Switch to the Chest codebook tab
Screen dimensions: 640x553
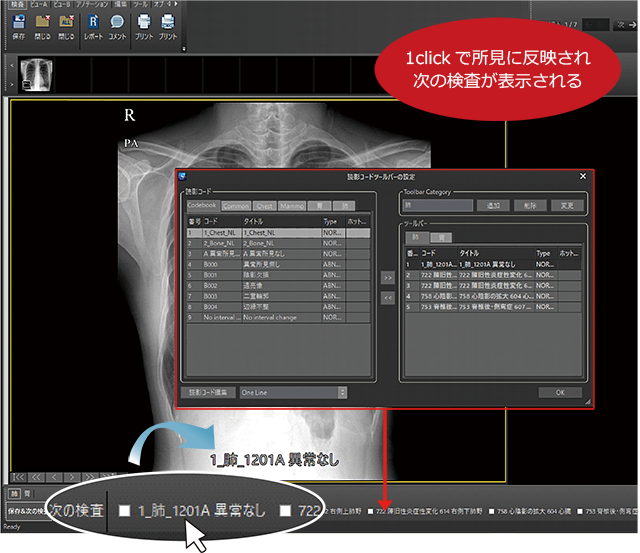pos(265,205)
